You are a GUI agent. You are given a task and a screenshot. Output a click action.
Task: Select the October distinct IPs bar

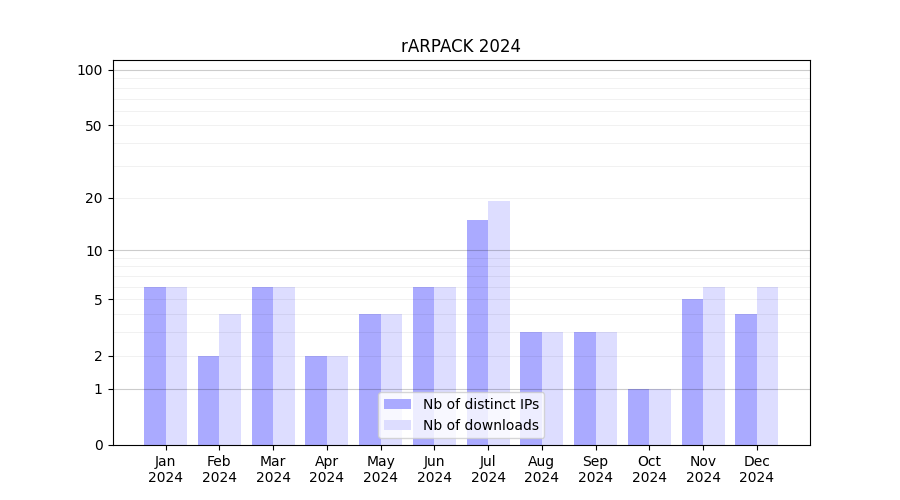pos(639,416)
